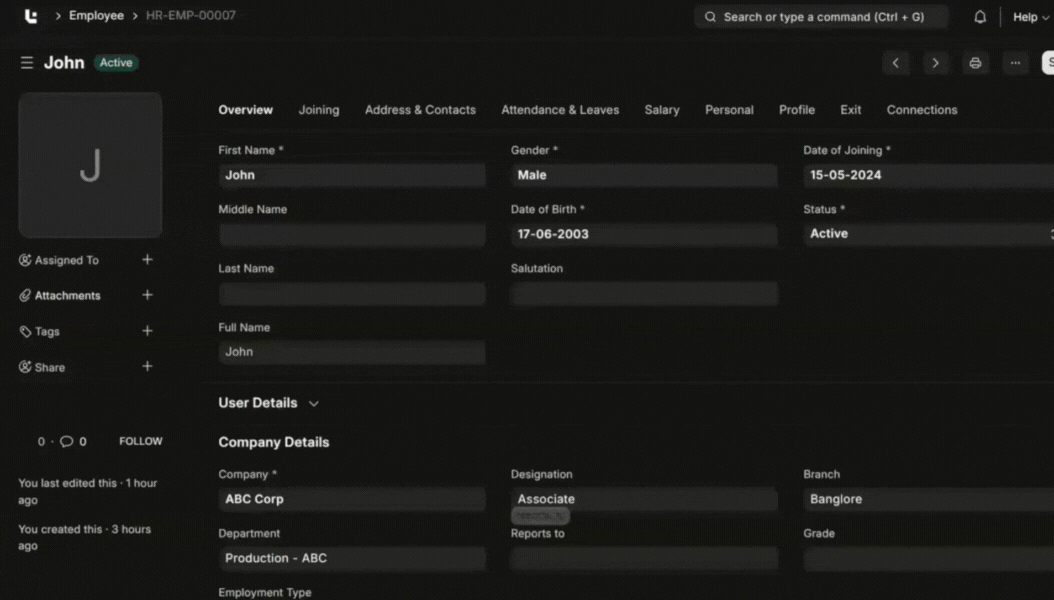Open the Status select dropdown

[928, 234]
